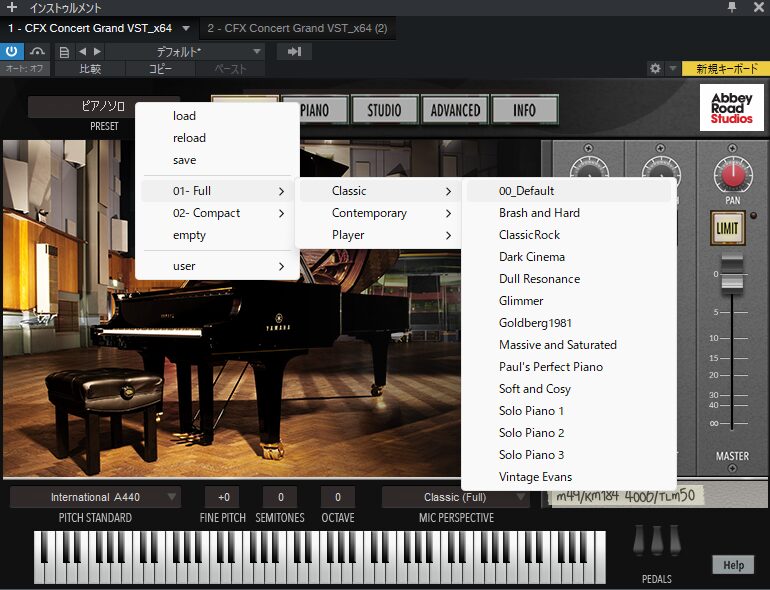Click the sidechain arrow icon button
Viewport: 770px width, 590px height.
294,52
